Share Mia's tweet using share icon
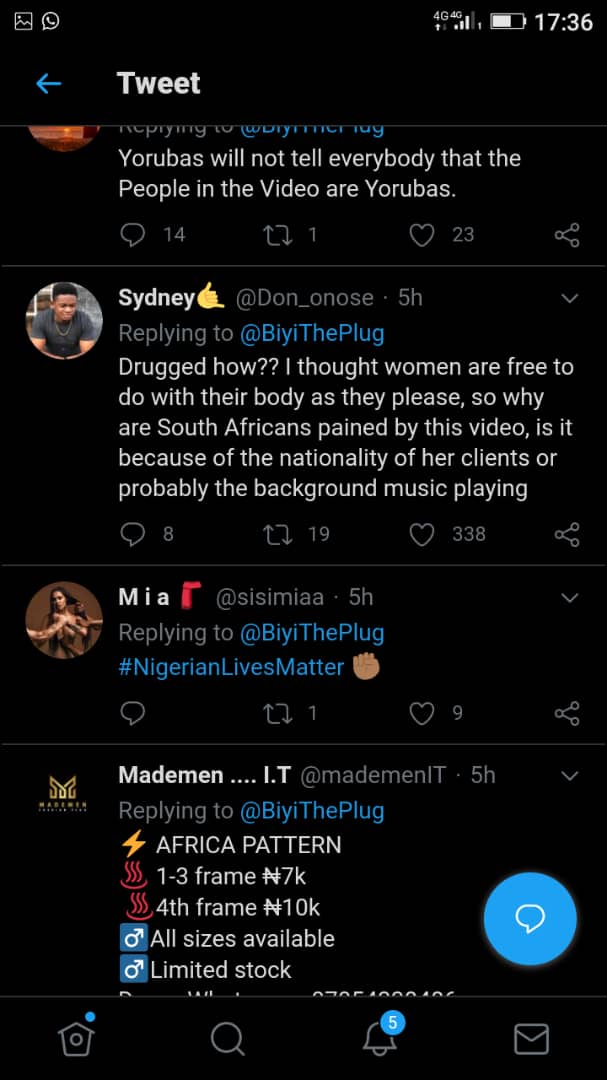 tap(567, 713)
